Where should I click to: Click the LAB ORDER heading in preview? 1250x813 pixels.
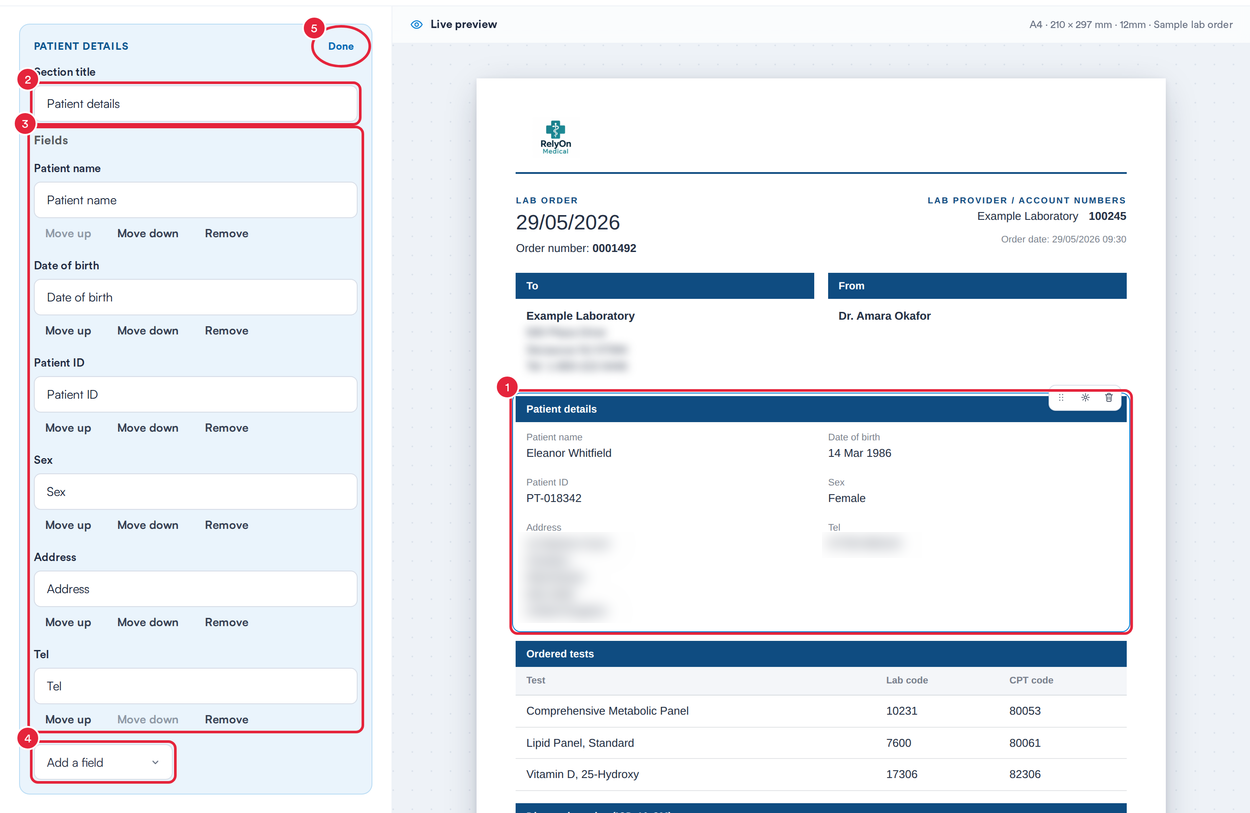coord(547,200)
